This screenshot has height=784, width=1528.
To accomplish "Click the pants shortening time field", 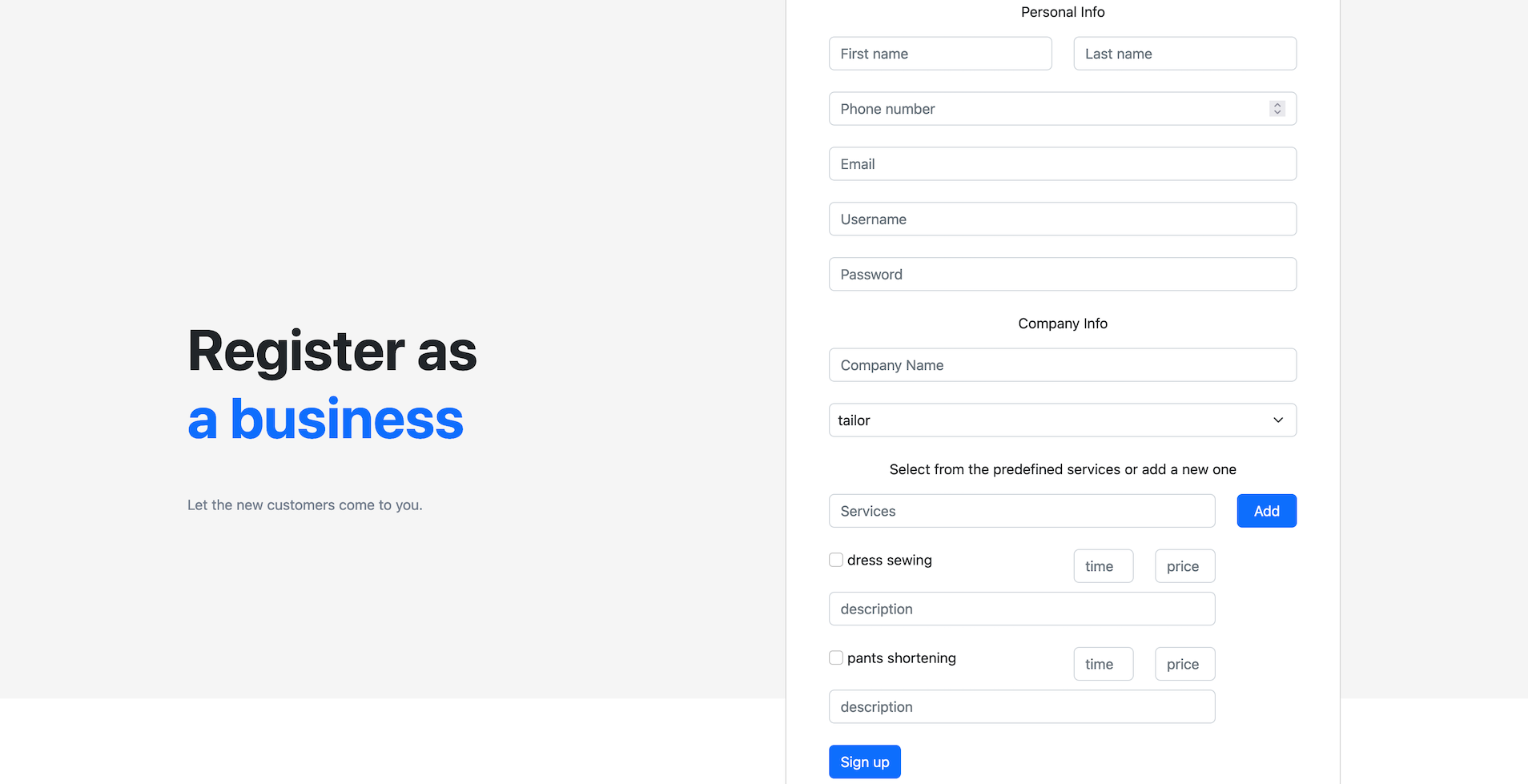I will (x=1103, y=664).
